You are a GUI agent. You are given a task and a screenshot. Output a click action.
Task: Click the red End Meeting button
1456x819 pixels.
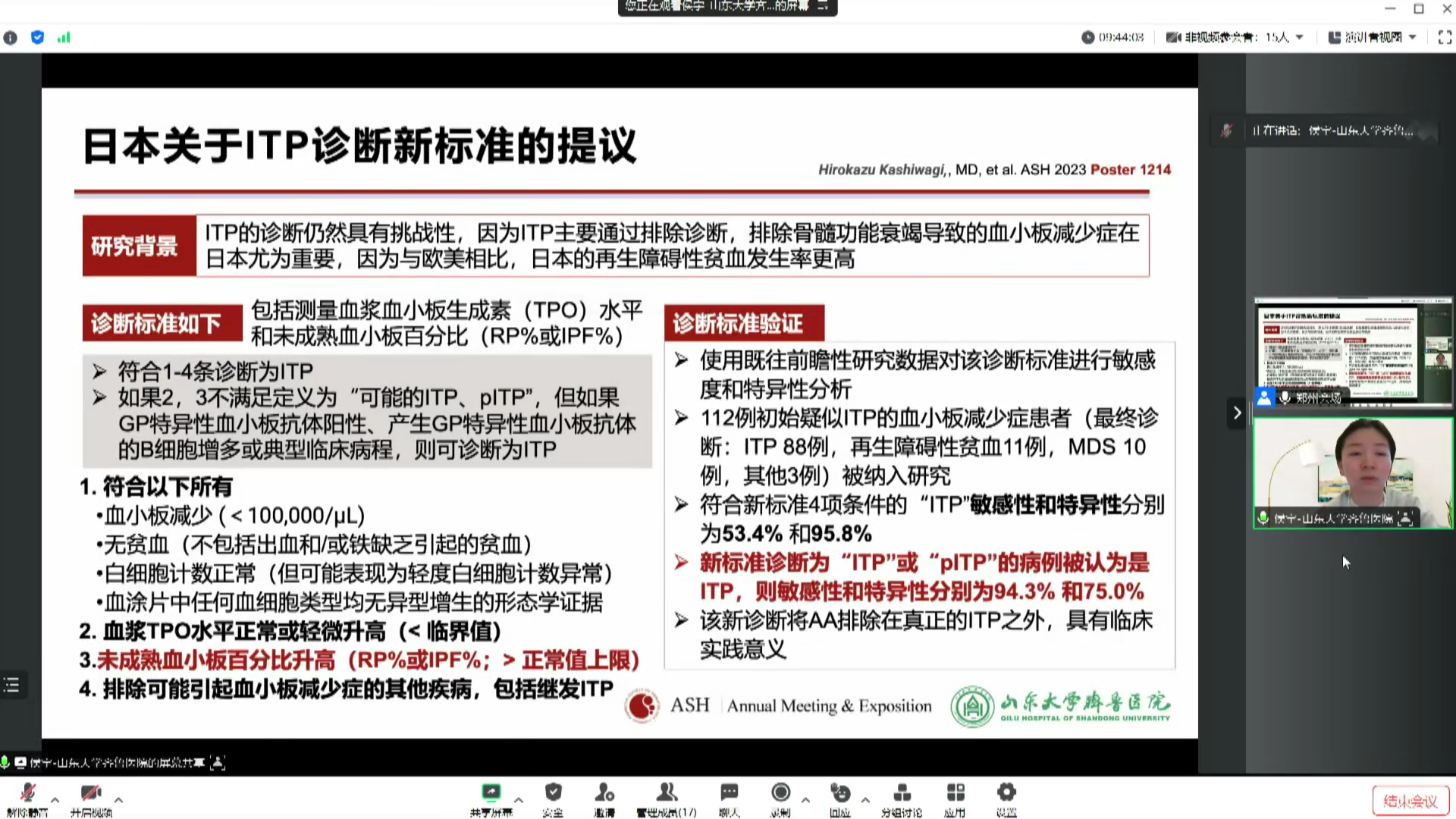(1410, 801)
